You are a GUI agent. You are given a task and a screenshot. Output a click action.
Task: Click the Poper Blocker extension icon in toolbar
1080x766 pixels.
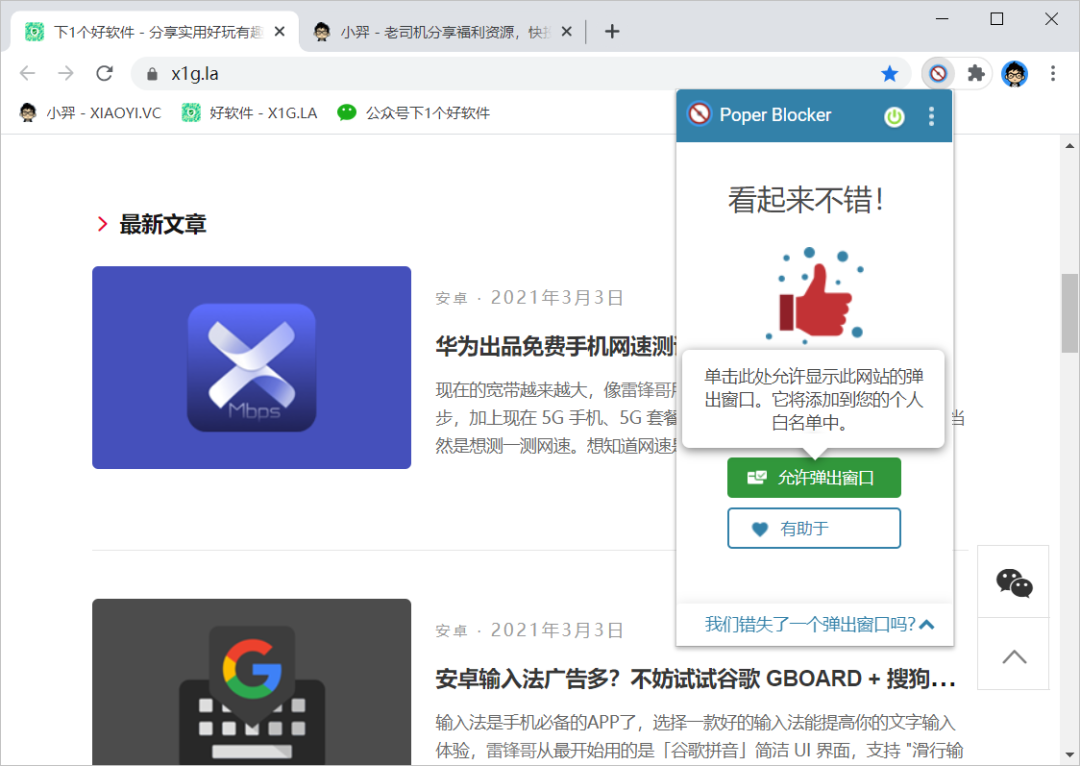938,74
